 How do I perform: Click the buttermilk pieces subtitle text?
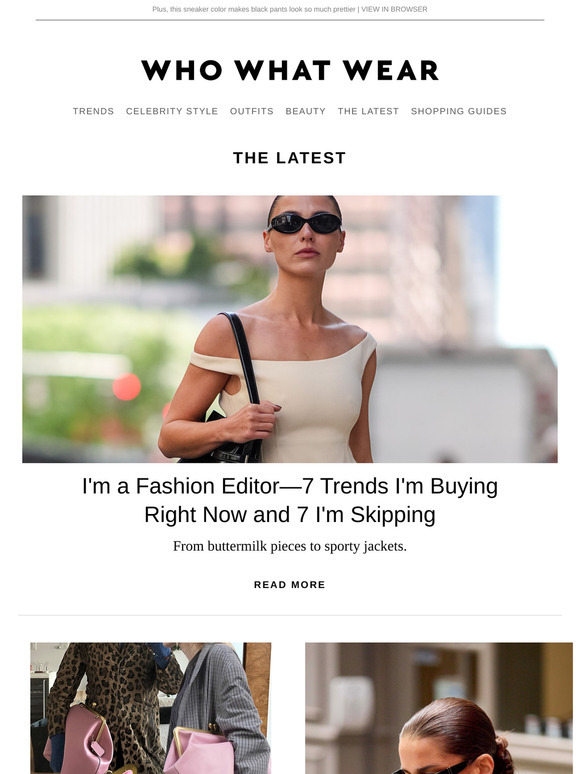tap(290, 546)
